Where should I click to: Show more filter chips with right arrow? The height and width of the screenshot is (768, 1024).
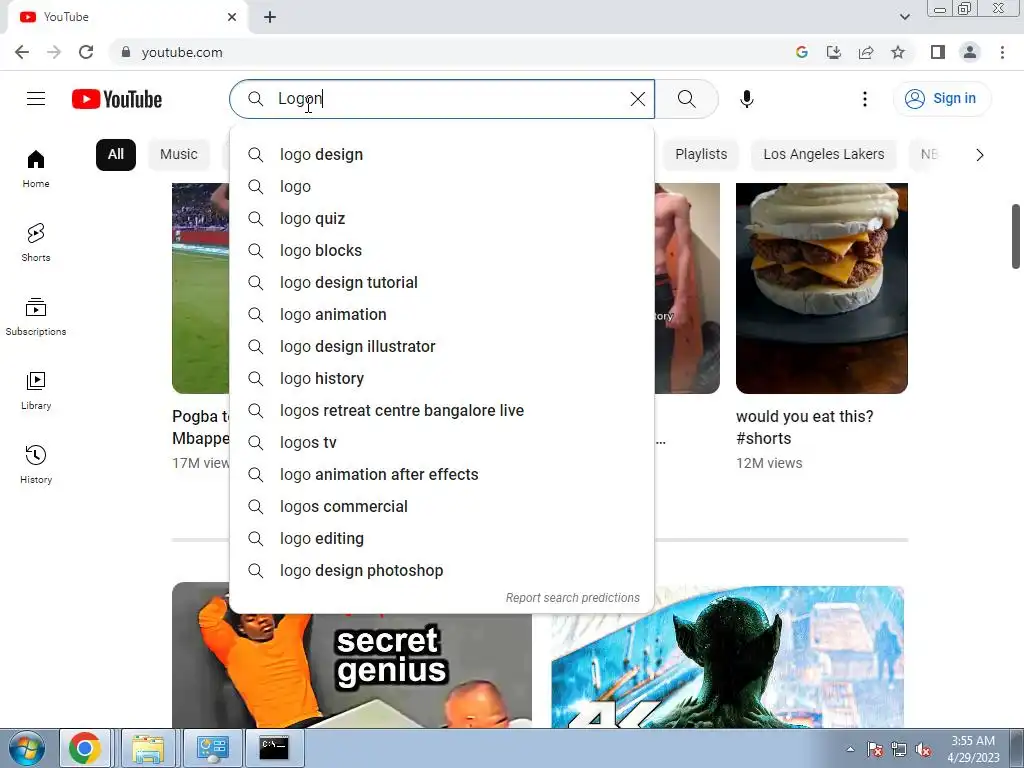(x=979, y=155)
